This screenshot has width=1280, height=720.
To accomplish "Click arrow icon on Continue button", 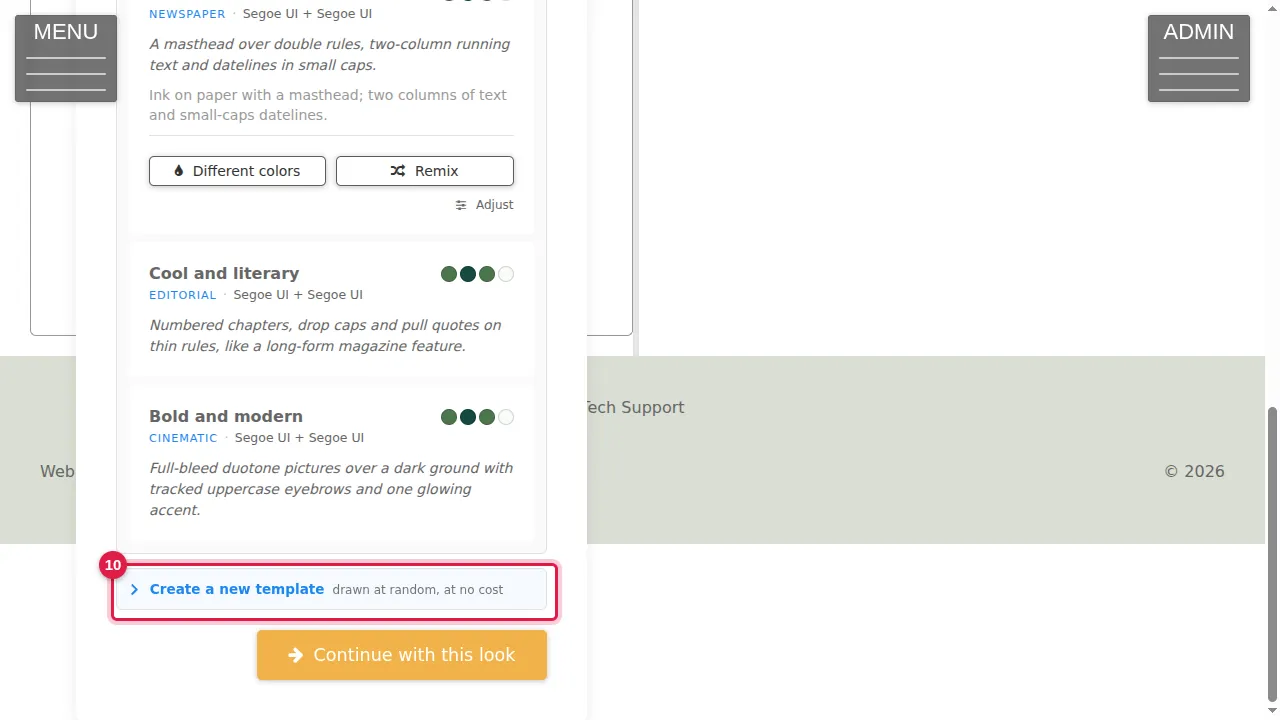I will (x=296, y=655).
